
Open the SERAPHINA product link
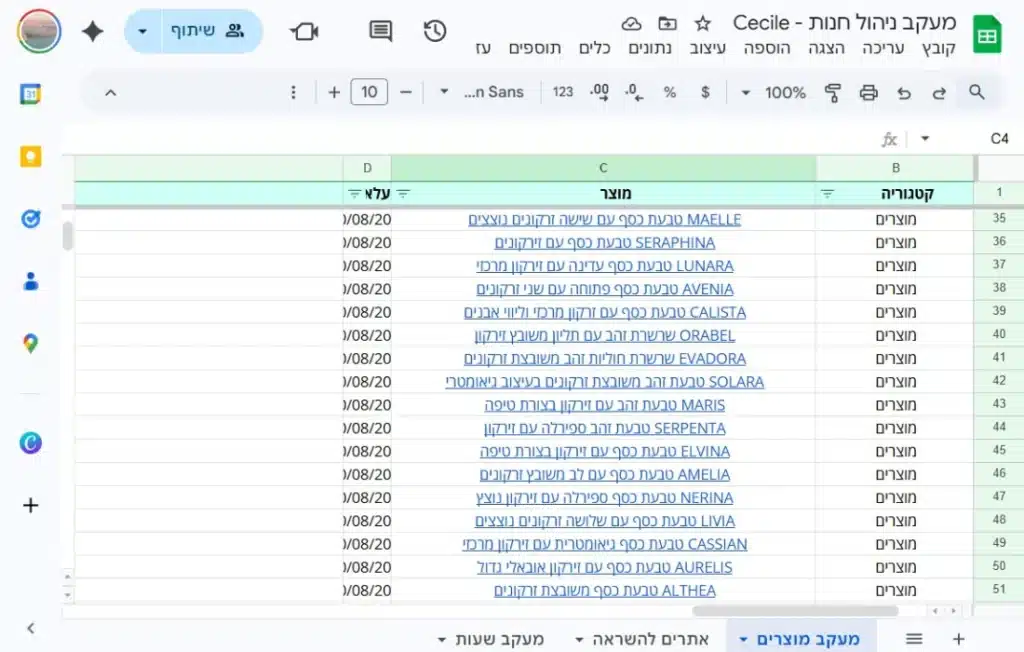click(x=604, y=243)
